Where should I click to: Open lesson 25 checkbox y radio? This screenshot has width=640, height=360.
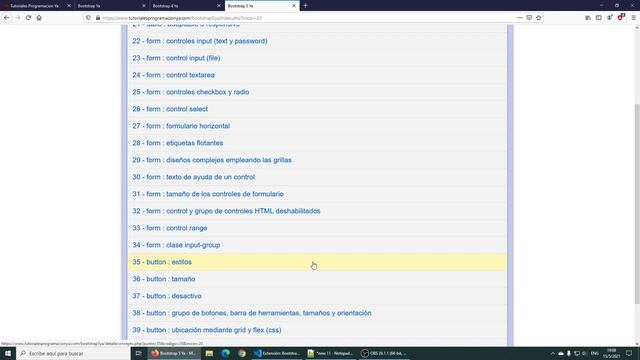[x=191, y=92]
